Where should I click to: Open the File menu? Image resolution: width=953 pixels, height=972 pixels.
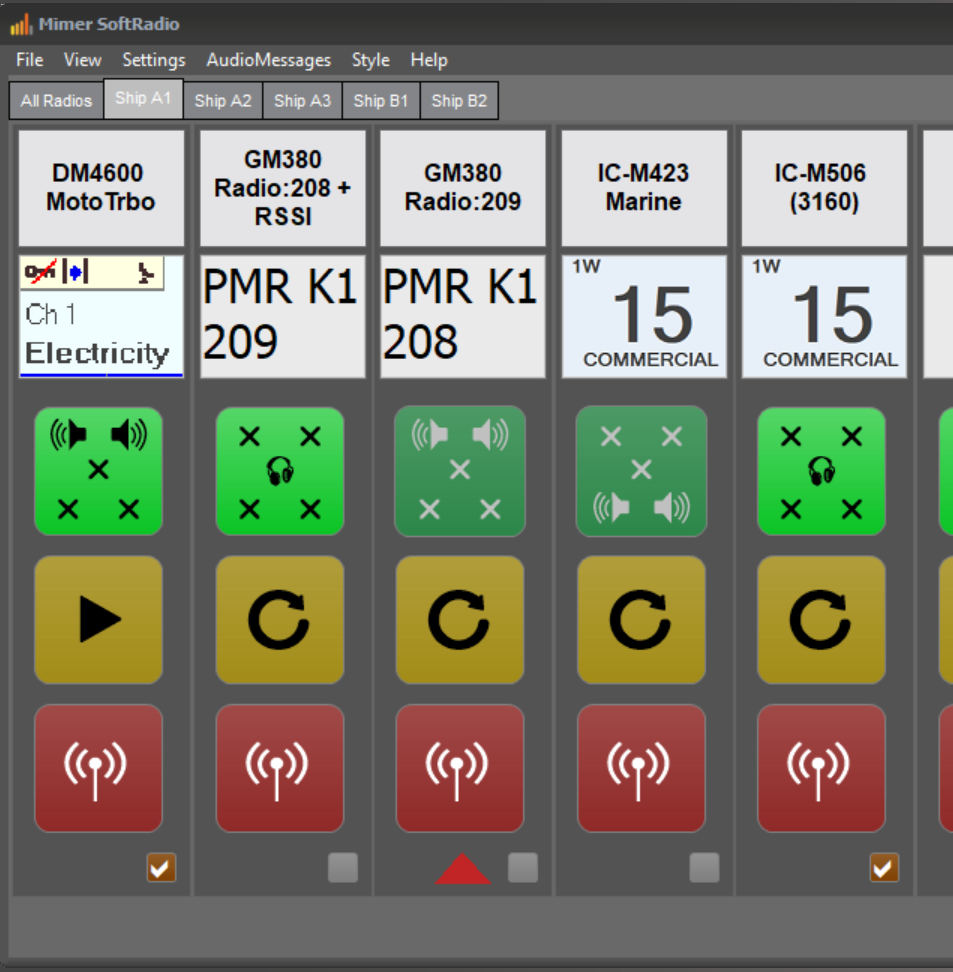(x=30, y=60)
